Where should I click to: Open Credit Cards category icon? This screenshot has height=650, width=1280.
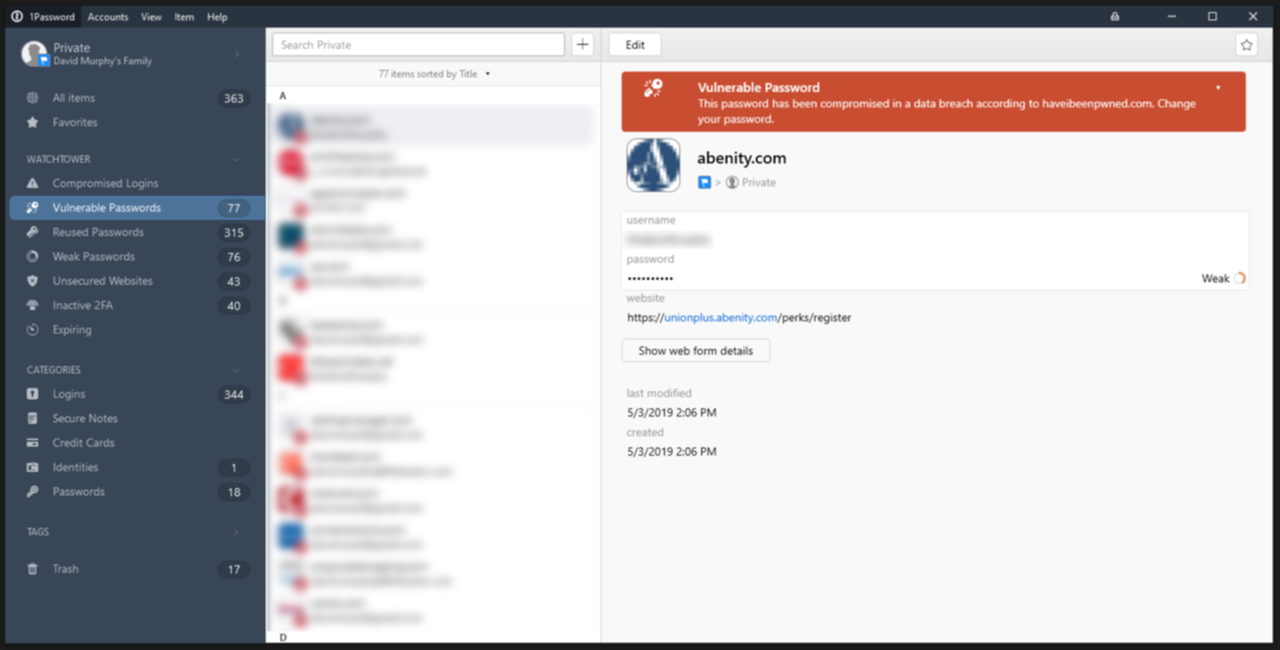pos(33,442)
